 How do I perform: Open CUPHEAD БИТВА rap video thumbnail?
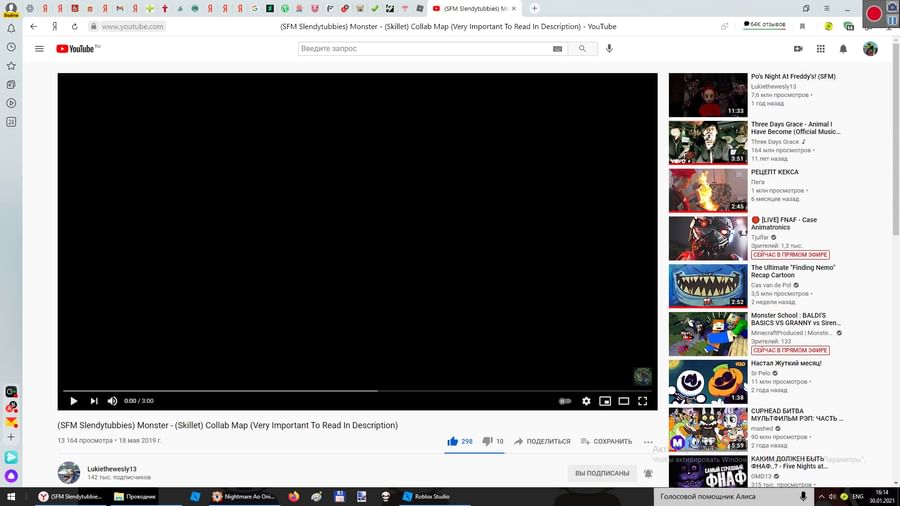[x=708, y=429]
